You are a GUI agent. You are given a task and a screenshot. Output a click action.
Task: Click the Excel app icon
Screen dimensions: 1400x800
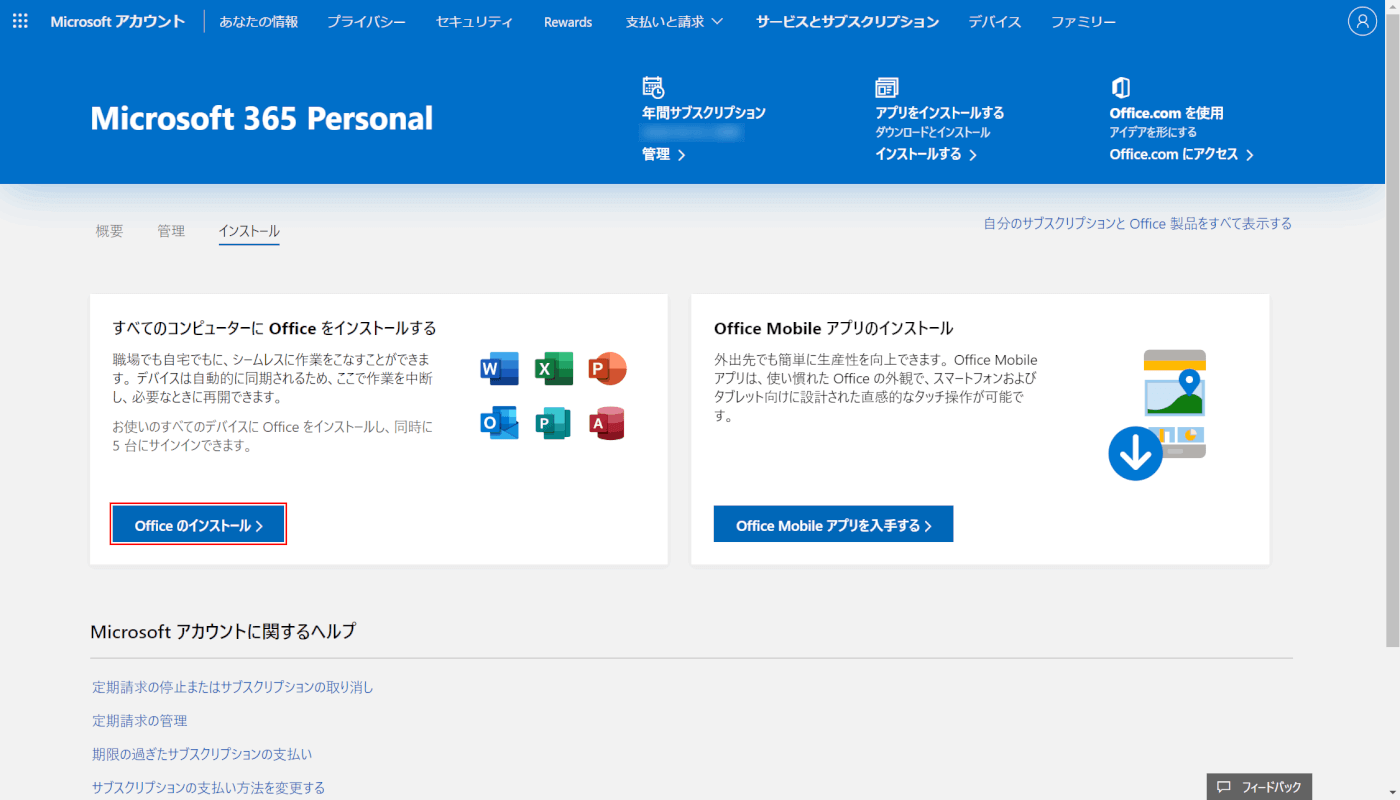point(553,369)
